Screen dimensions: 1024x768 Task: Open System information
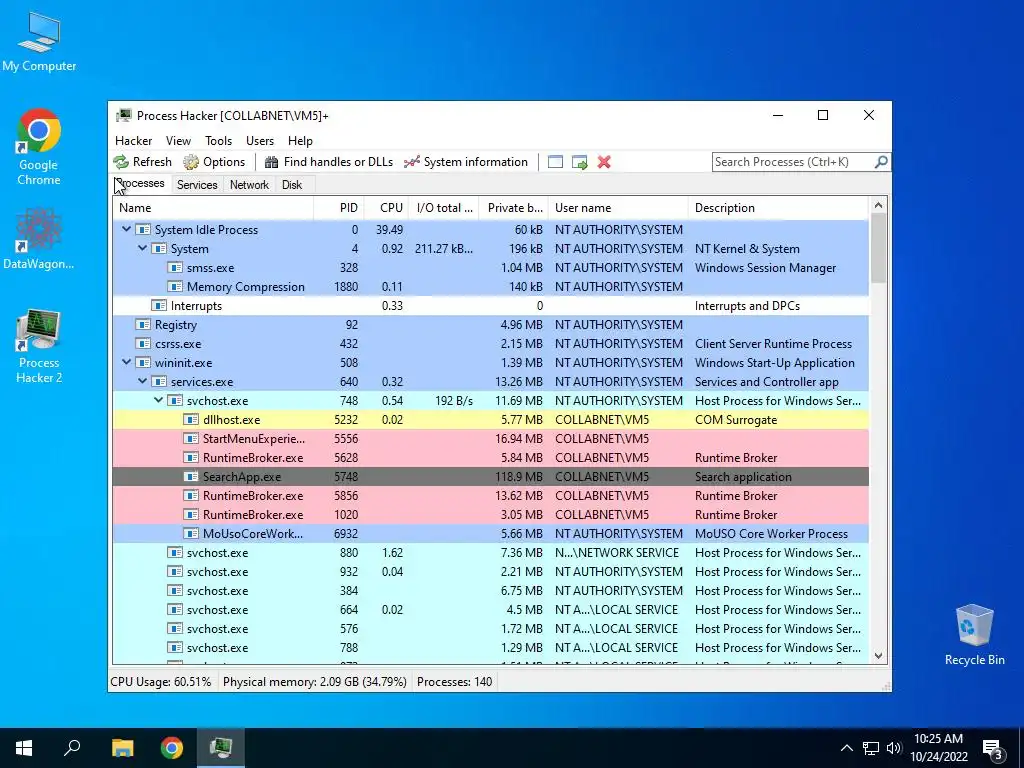(x=466, y=162)
